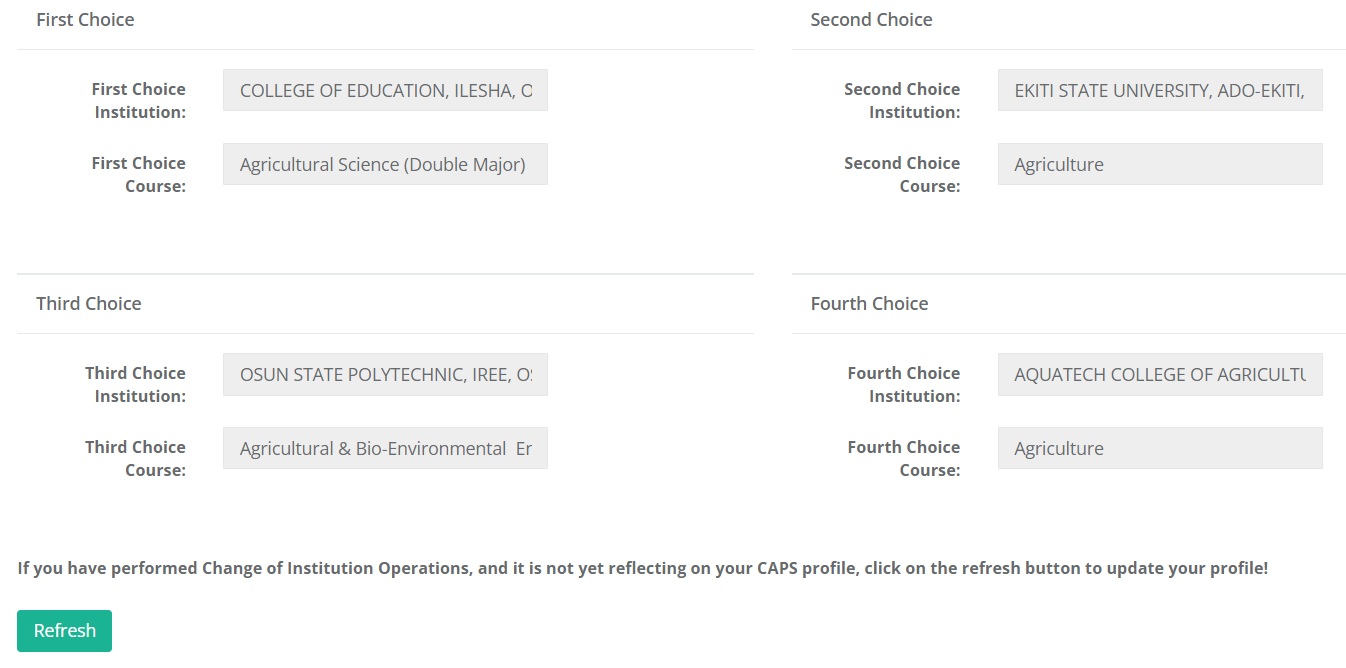Click the Change of Institution notice text
This screenshot has height=668, width=1346.
pos(642,569)
